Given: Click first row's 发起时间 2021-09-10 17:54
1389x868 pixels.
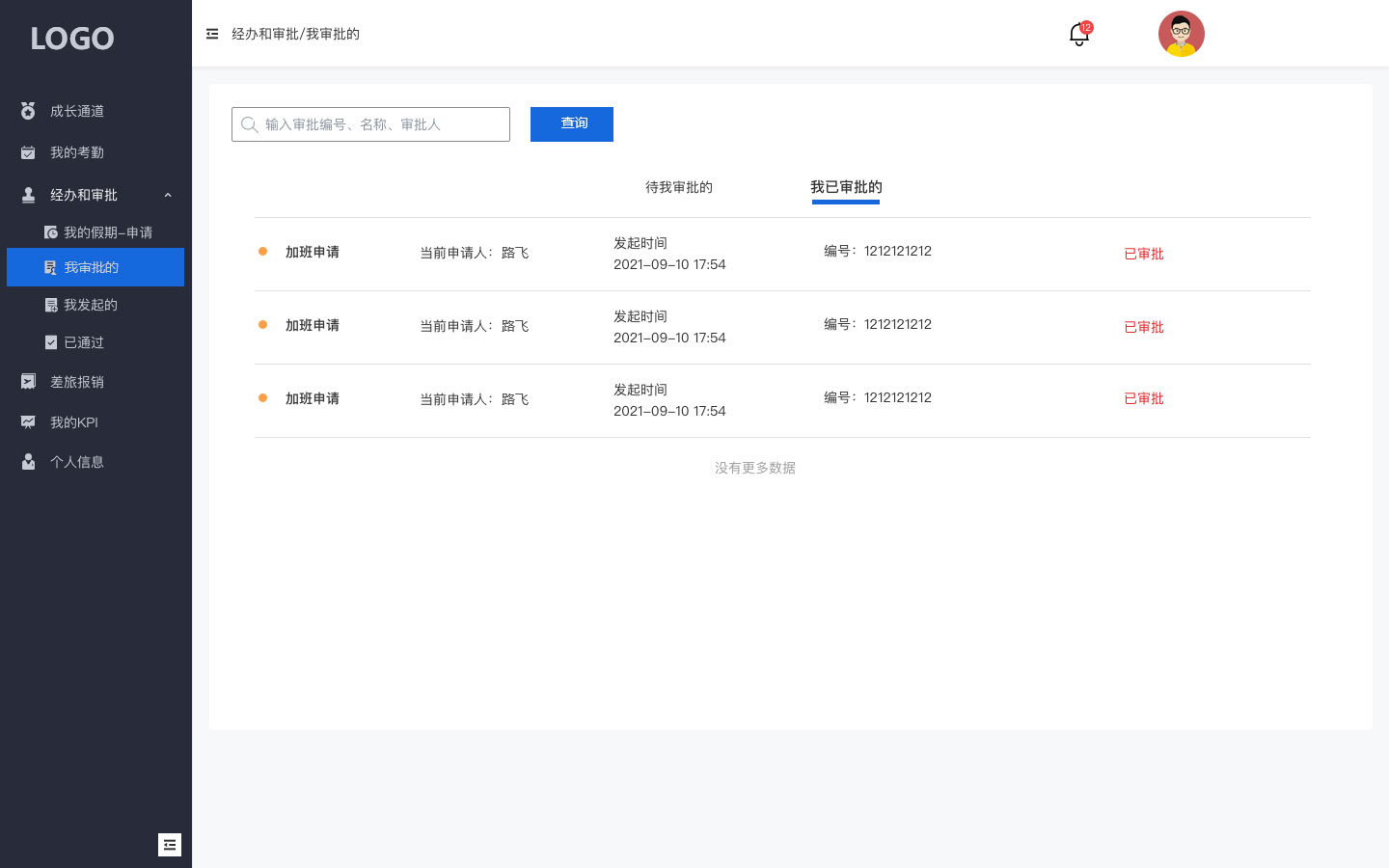Looking at the screenshot, I should click(669, 254).
